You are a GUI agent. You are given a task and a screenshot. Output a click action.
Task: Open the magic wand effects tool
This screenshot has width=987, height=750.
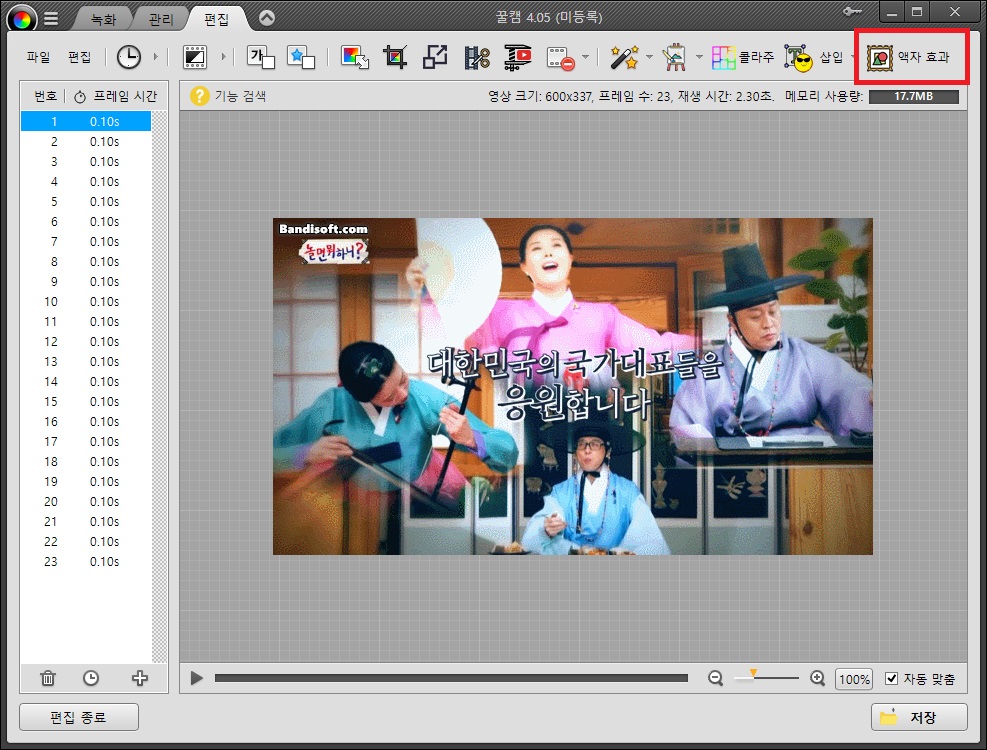tap(624, 57)
